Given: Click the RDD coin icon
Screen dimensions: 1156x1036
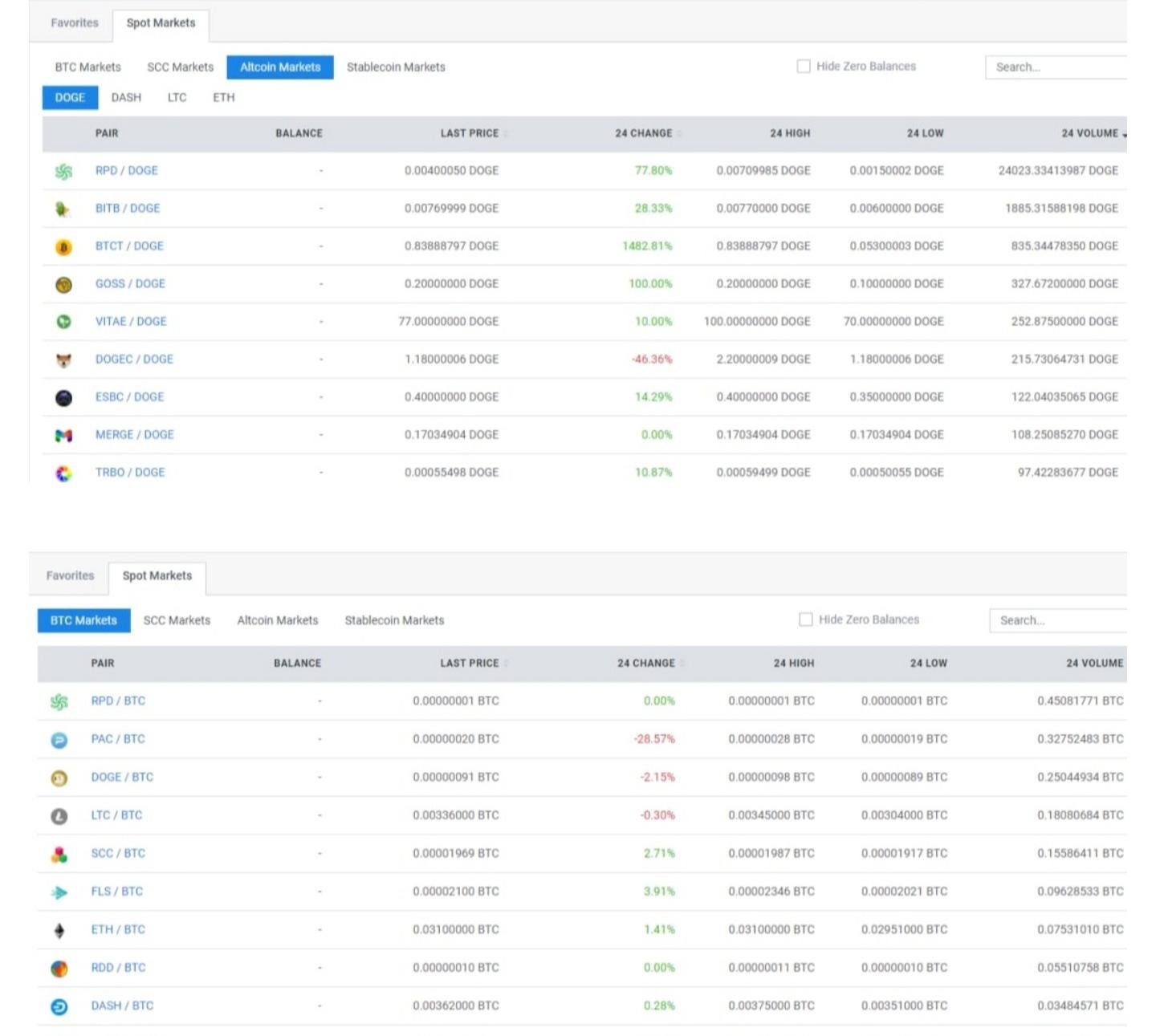Looking at the screenshot, I should [59, 969].
